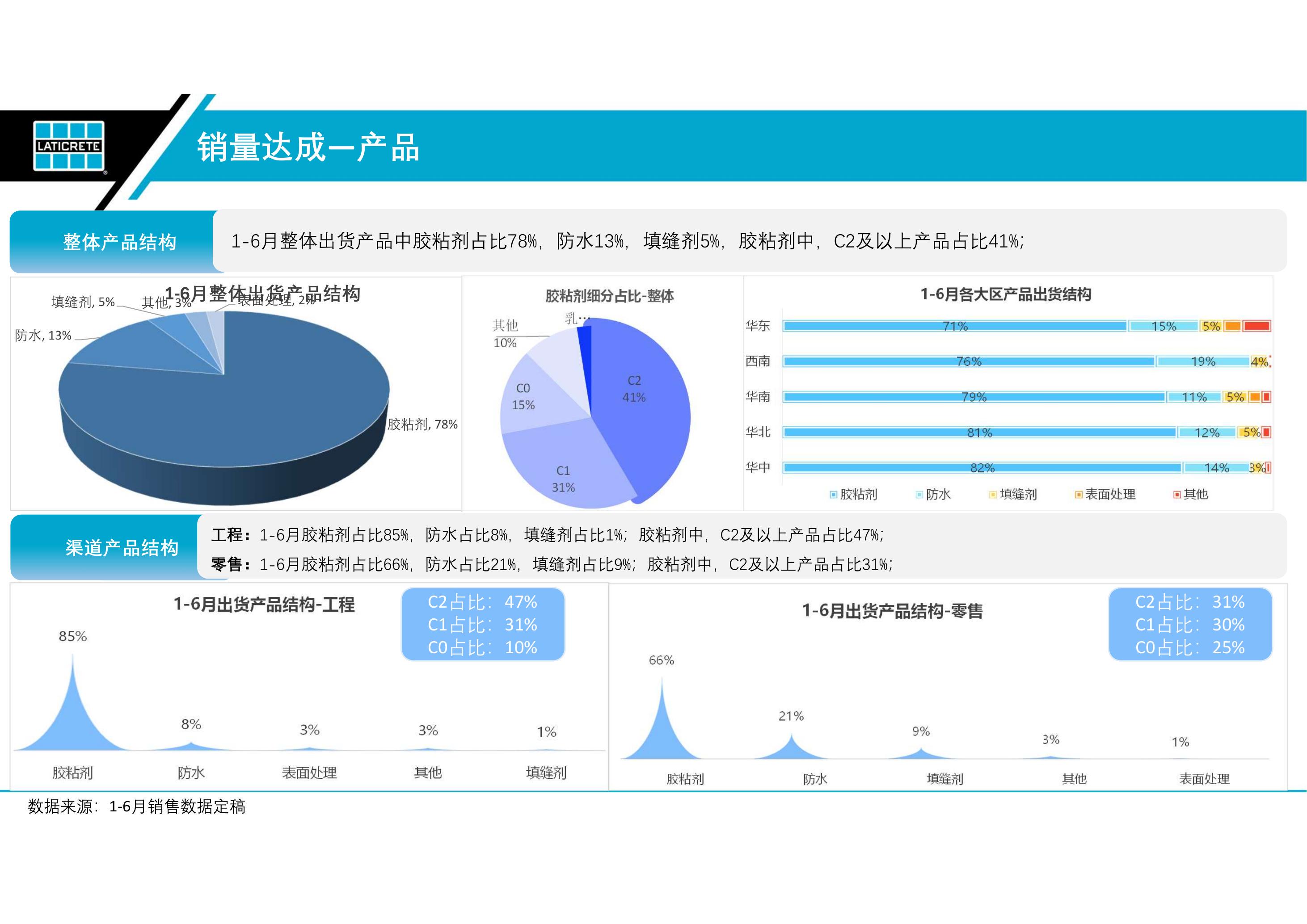Click the 防水 legend swatch

(x=919, y=495)
